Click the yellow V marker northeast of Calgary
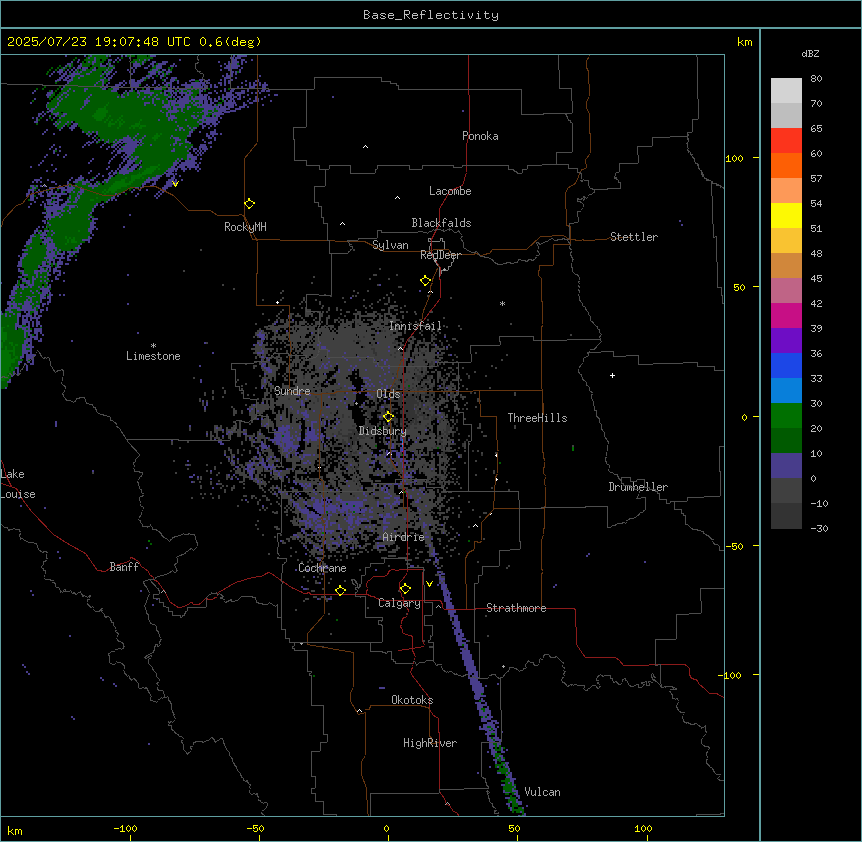 [x=429, y=584]
